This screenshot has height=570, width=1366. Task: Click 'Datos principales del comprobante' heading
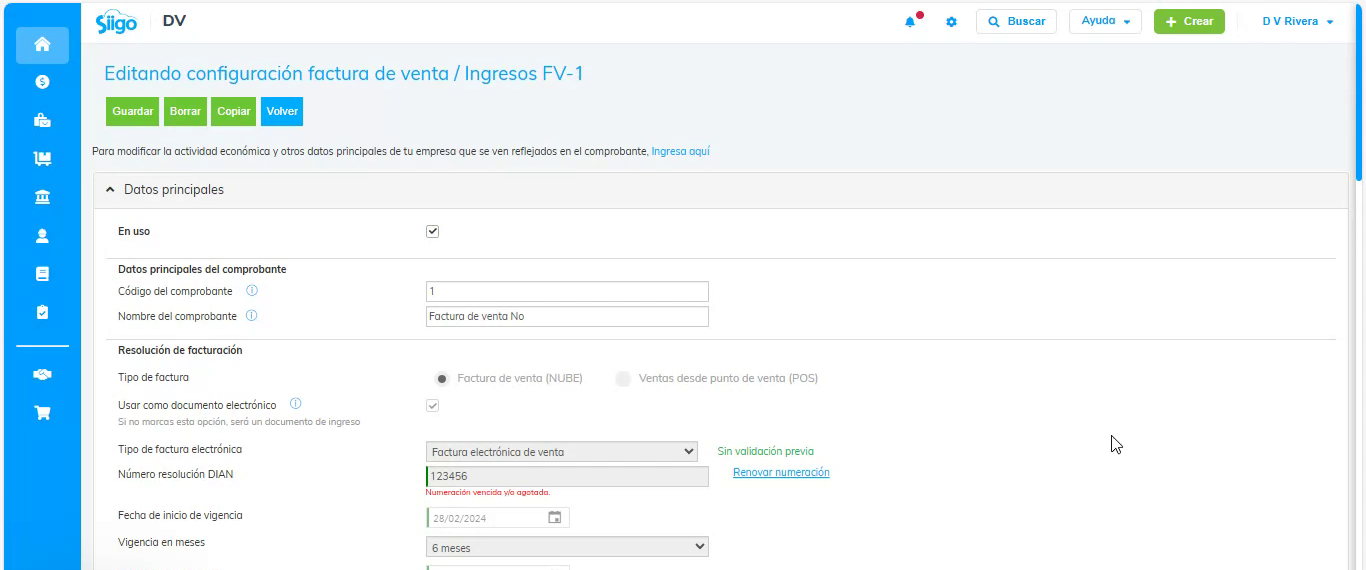point(202,269)
